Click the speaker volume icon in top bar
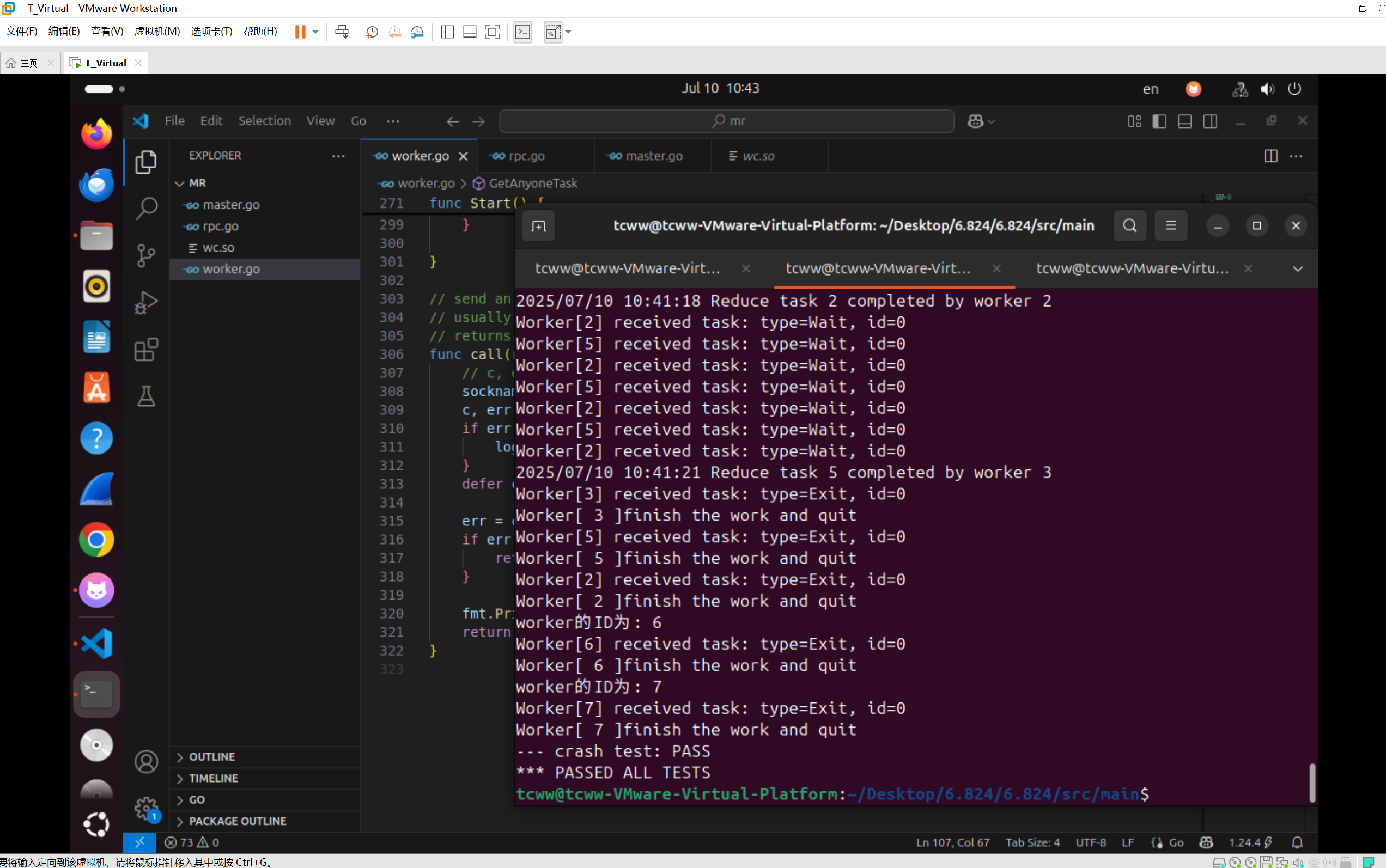Viewport: 1386px width, 868px height. pos(1267,89)
